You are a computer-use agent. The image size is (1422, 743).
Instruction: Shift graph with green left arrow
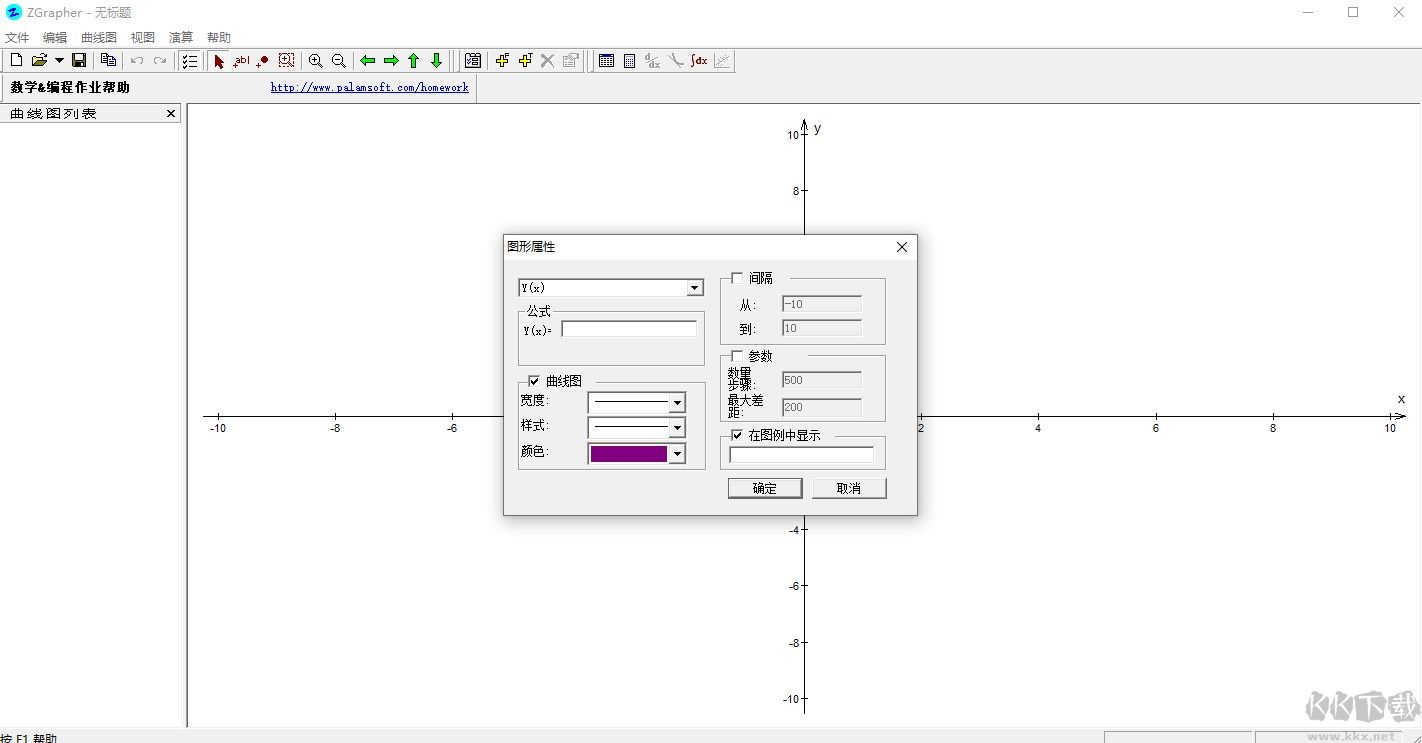(x=368, y=61)
